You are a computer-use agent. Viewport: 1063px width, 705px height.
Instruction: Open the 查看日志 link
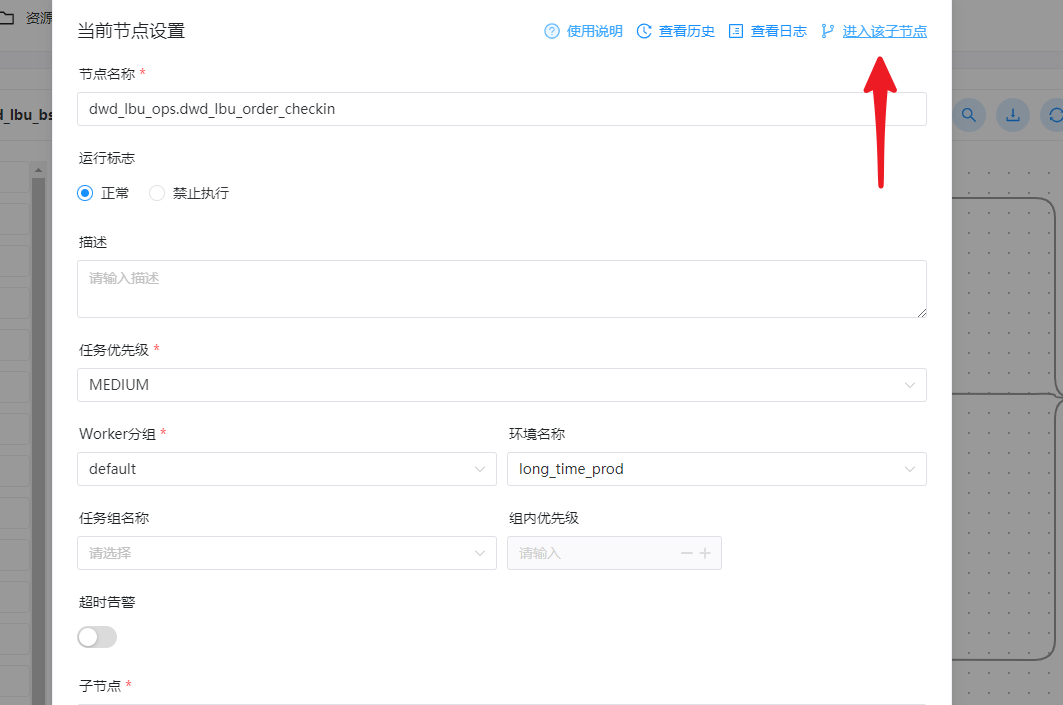coord(778,31)
